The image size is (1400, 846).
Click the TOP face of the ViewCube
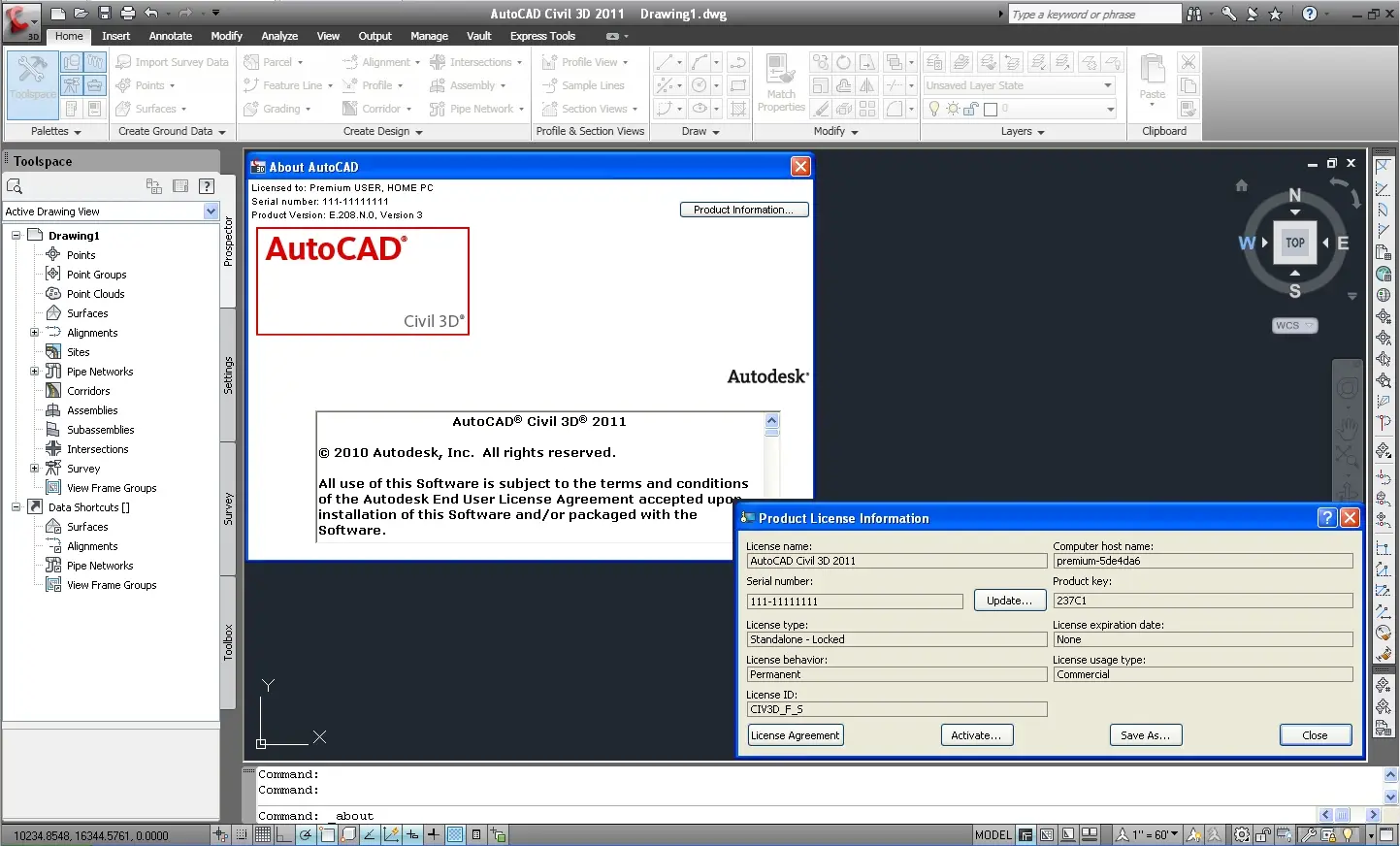pos(1295,243)
